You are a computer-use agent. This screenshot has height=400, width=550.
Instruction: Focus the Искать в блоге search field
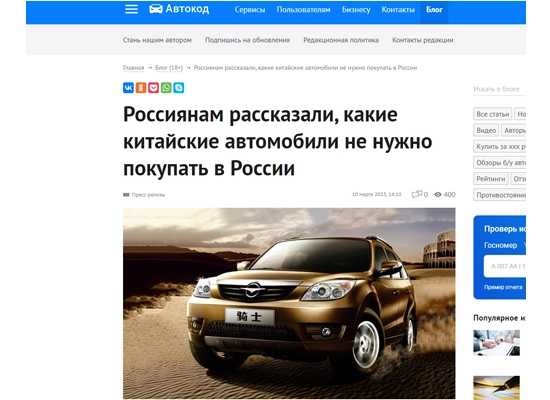point(499,89)
